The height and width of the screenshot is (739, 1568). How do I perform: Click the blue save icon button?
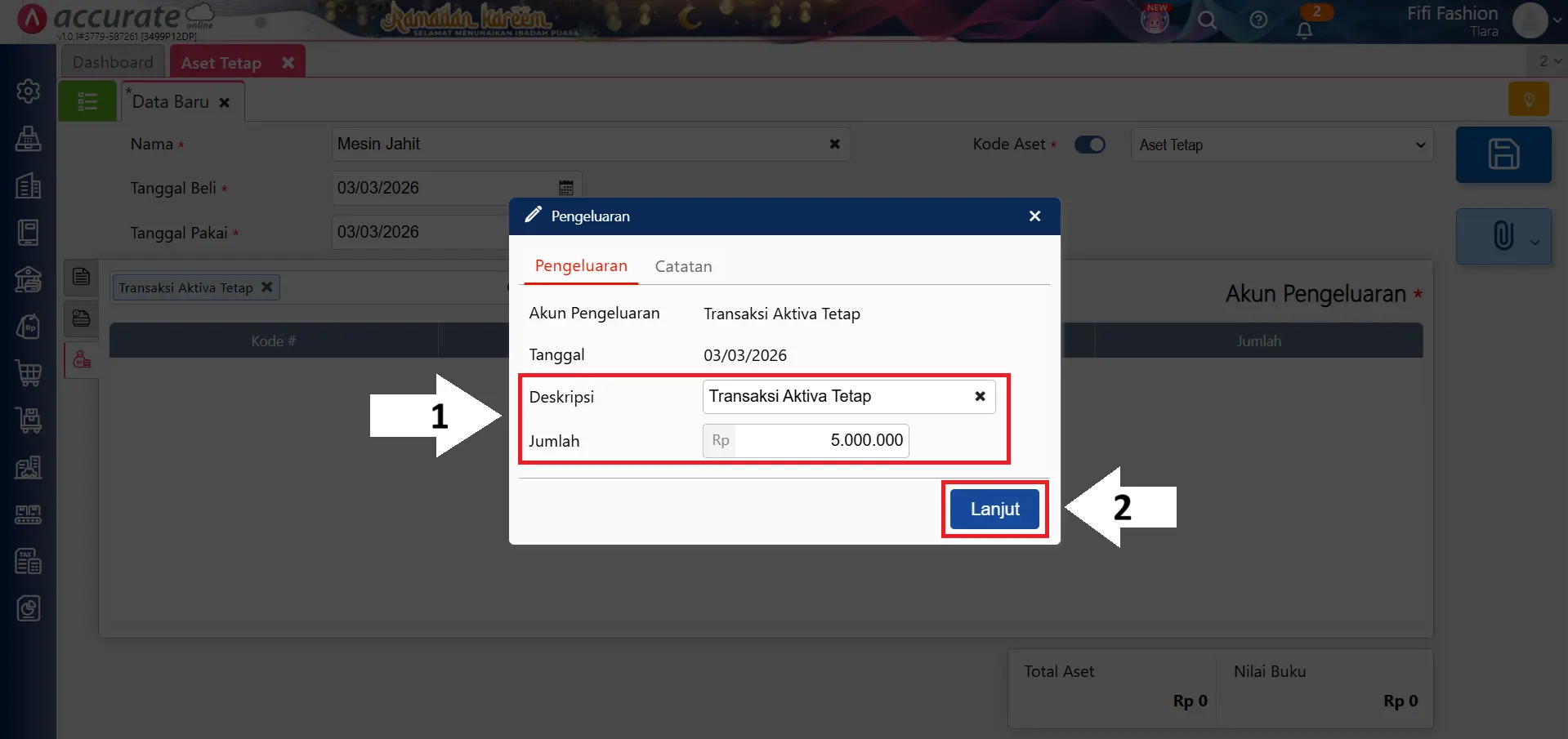(1503, 154)
